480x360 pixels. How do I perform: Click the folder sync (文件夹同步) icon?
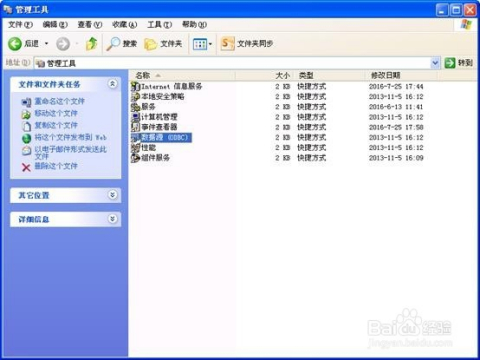(x=228, y=44)
